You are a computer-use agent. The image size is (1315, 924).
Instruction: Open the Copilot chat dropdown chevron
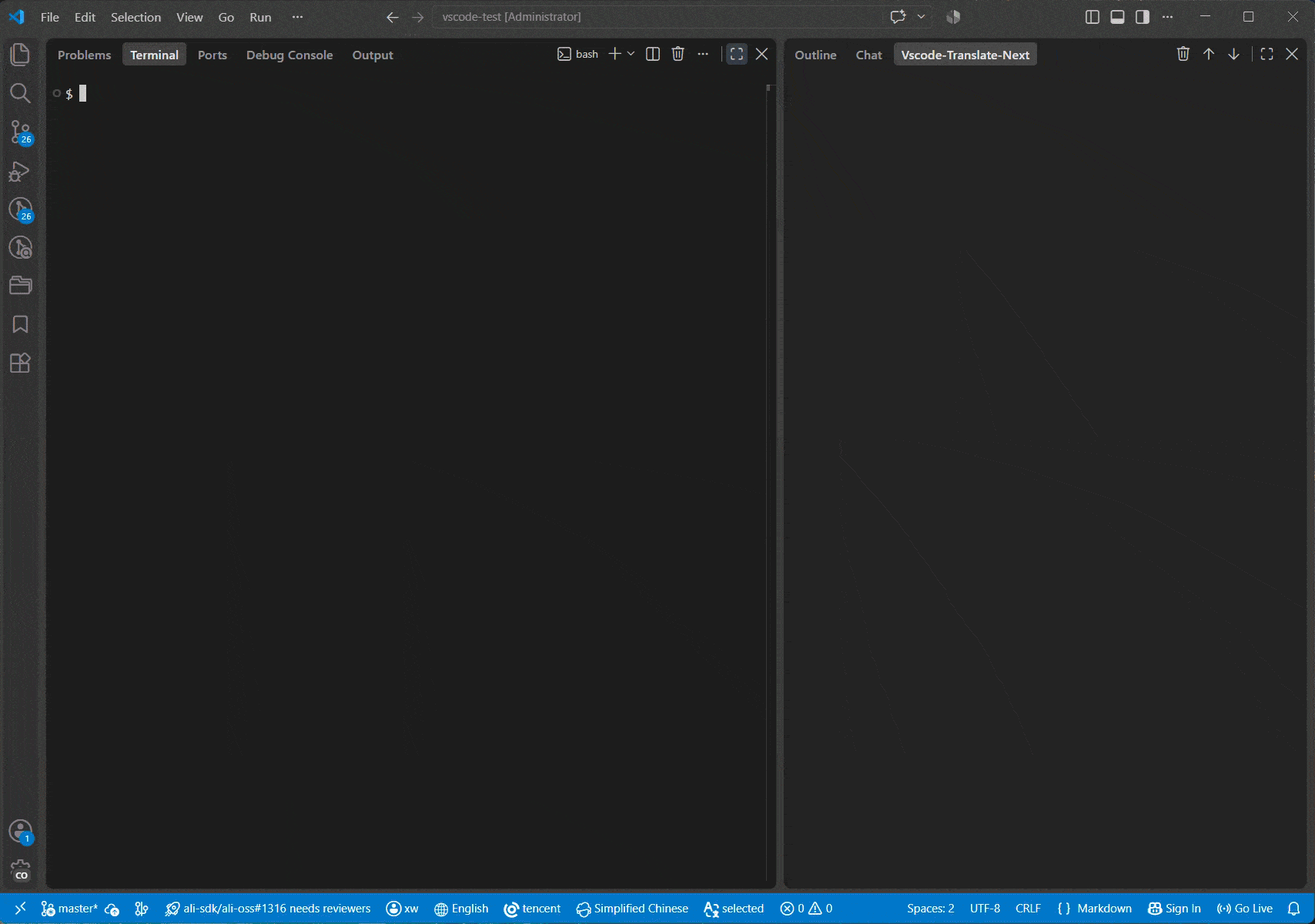(921, 17)
